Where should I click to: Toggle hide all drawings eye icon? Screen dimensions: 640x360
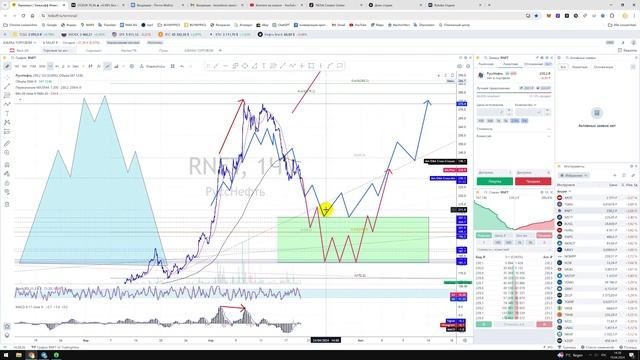pos(7,192)
